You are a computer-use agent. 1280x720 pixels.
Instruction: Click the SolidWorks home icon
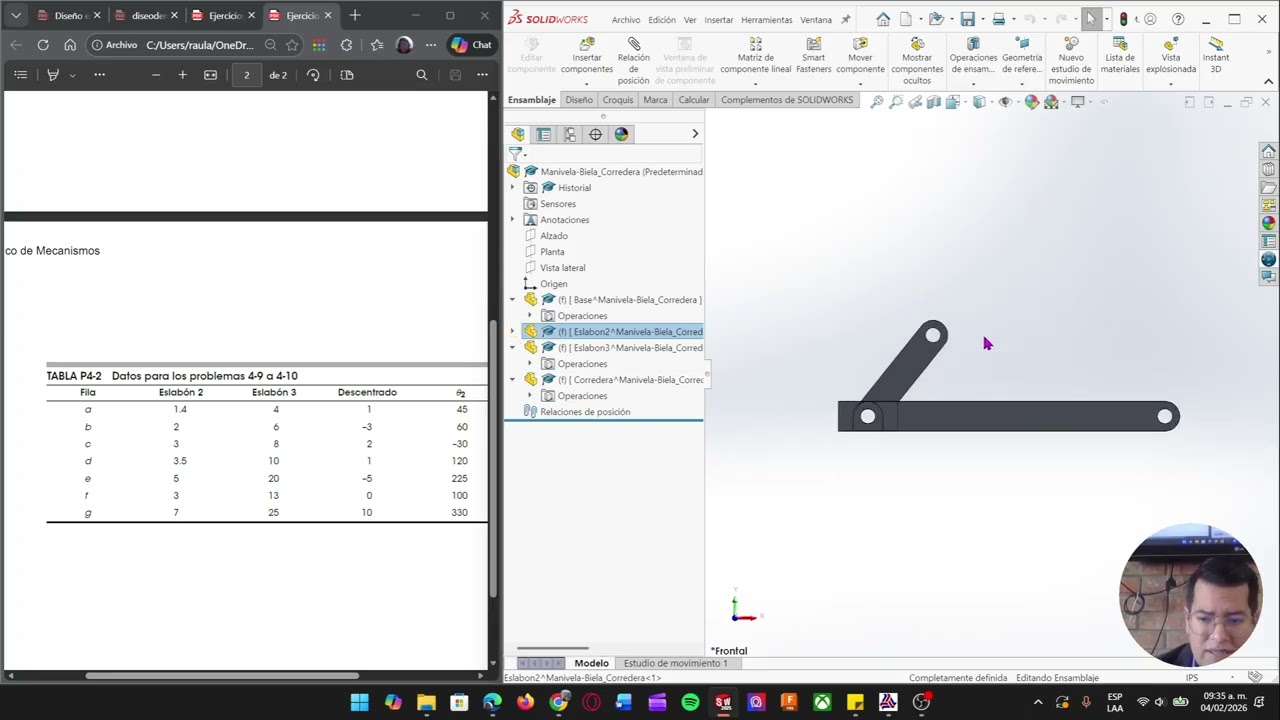click(883, 19)
